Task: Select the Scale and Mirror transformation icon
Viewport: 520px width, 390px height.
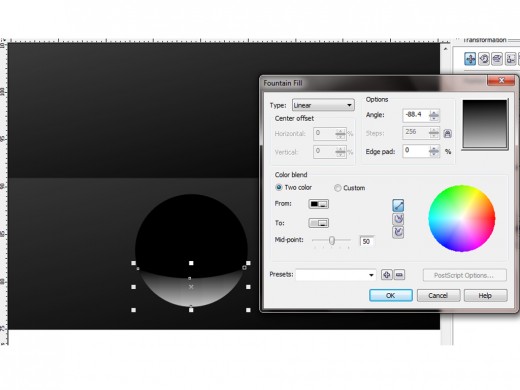Action: click(497, 59)
